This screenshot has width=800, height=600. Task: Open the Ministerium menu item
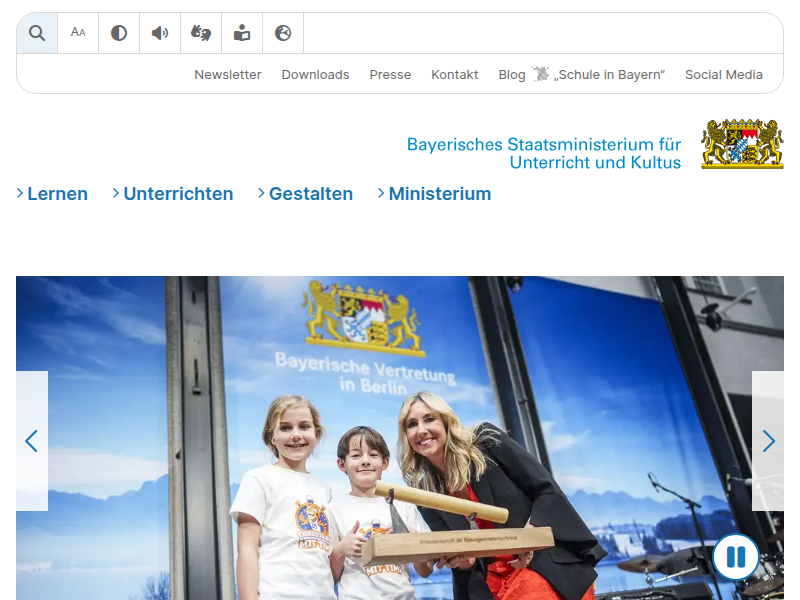[435, 194]
